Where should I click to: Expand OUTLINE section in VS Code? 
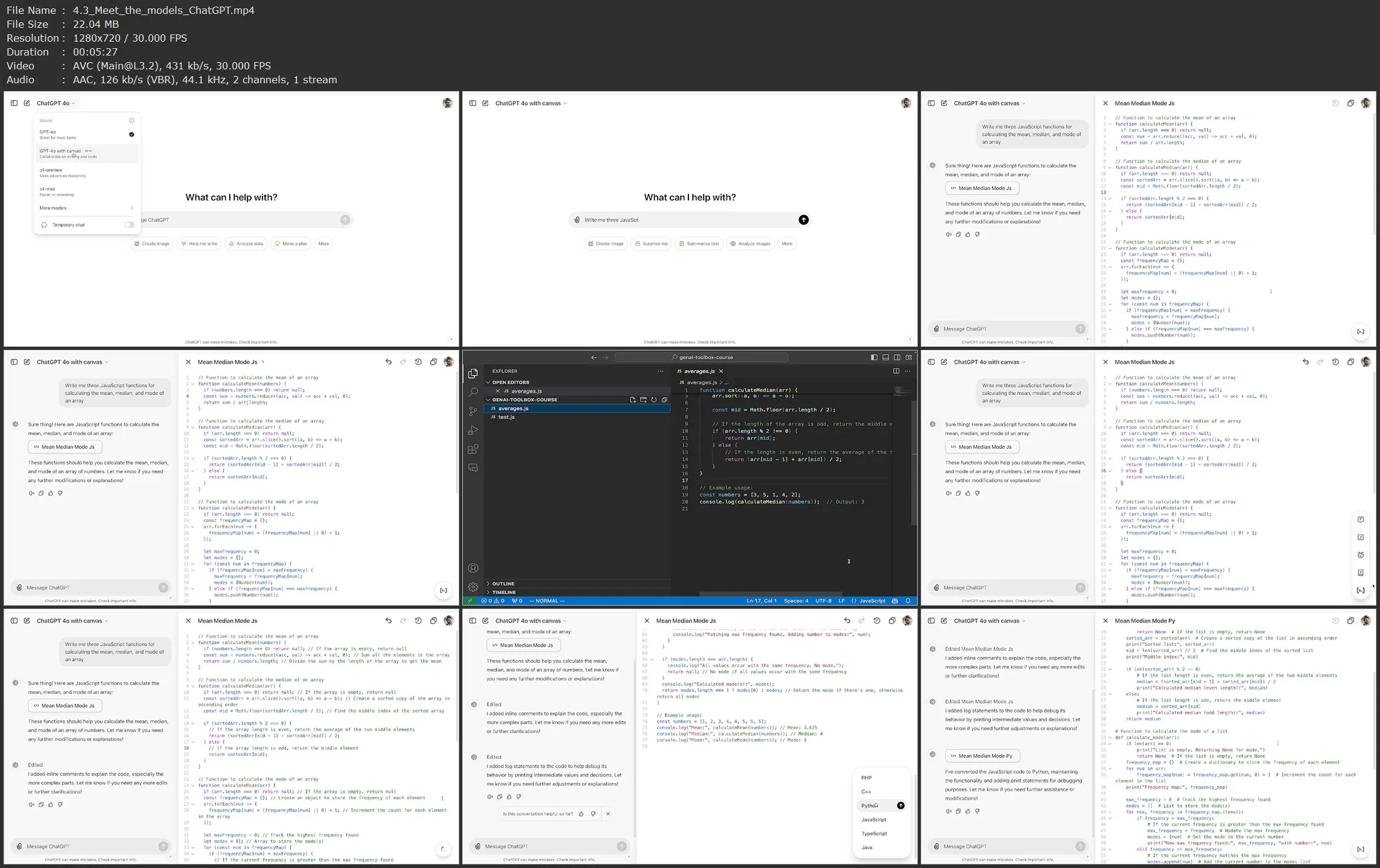(x=577, y=584)
